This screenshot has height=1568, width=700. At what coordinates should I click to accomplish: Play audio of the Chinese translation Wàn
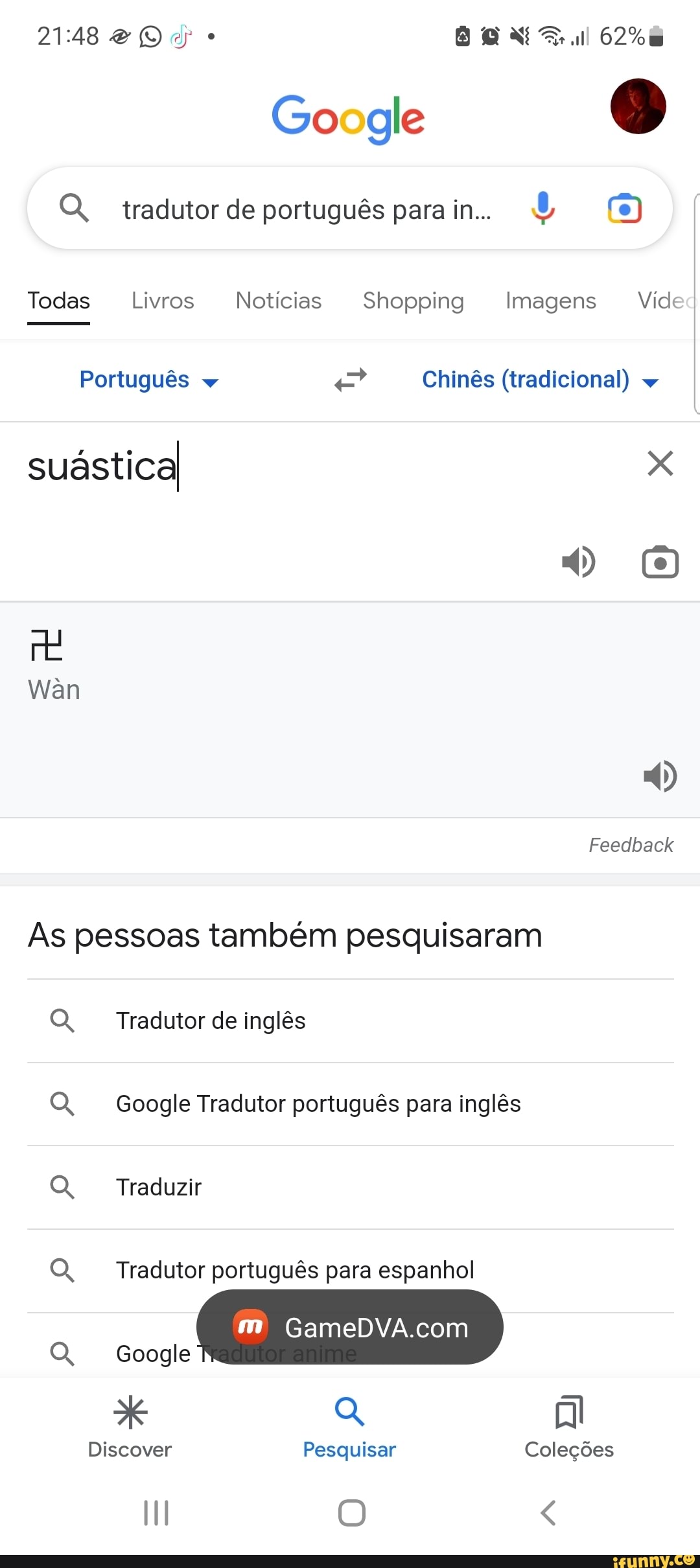click(660, 777)
